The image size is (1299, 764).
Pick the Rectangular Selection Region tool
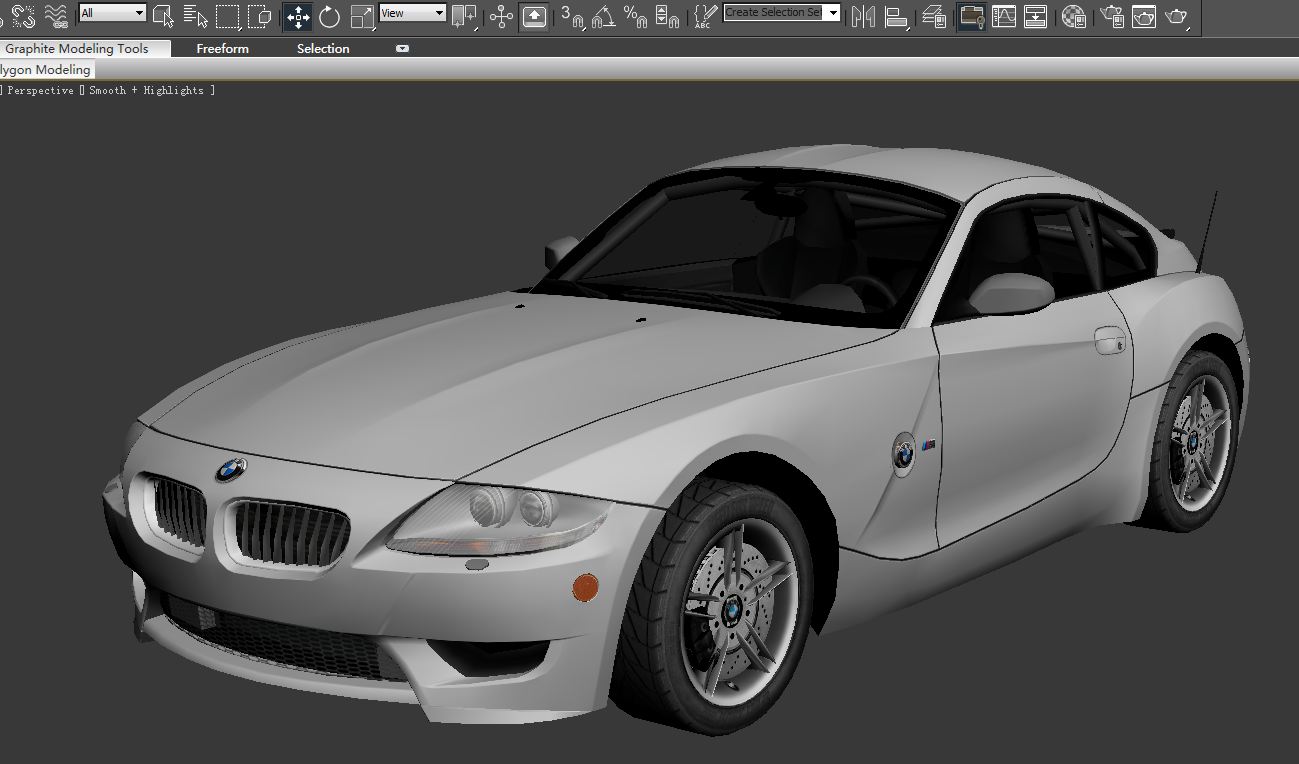pos(228,15)
